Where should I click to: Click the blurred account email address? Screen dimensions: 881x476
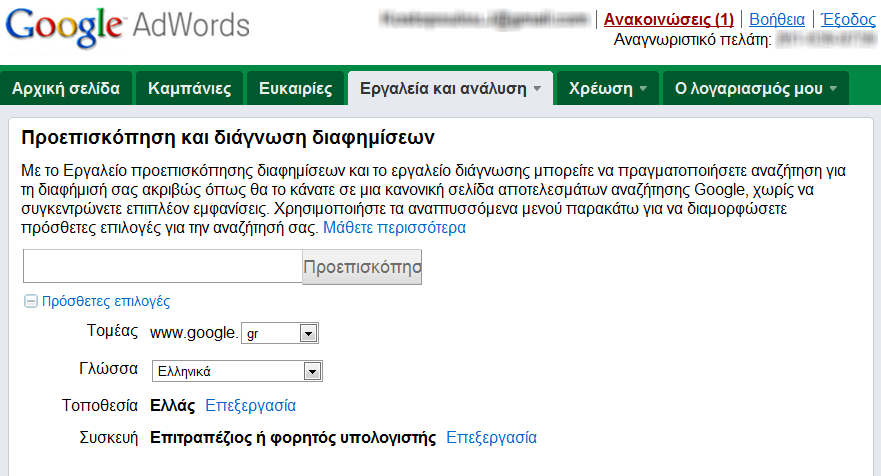click(x=484, y=19)
